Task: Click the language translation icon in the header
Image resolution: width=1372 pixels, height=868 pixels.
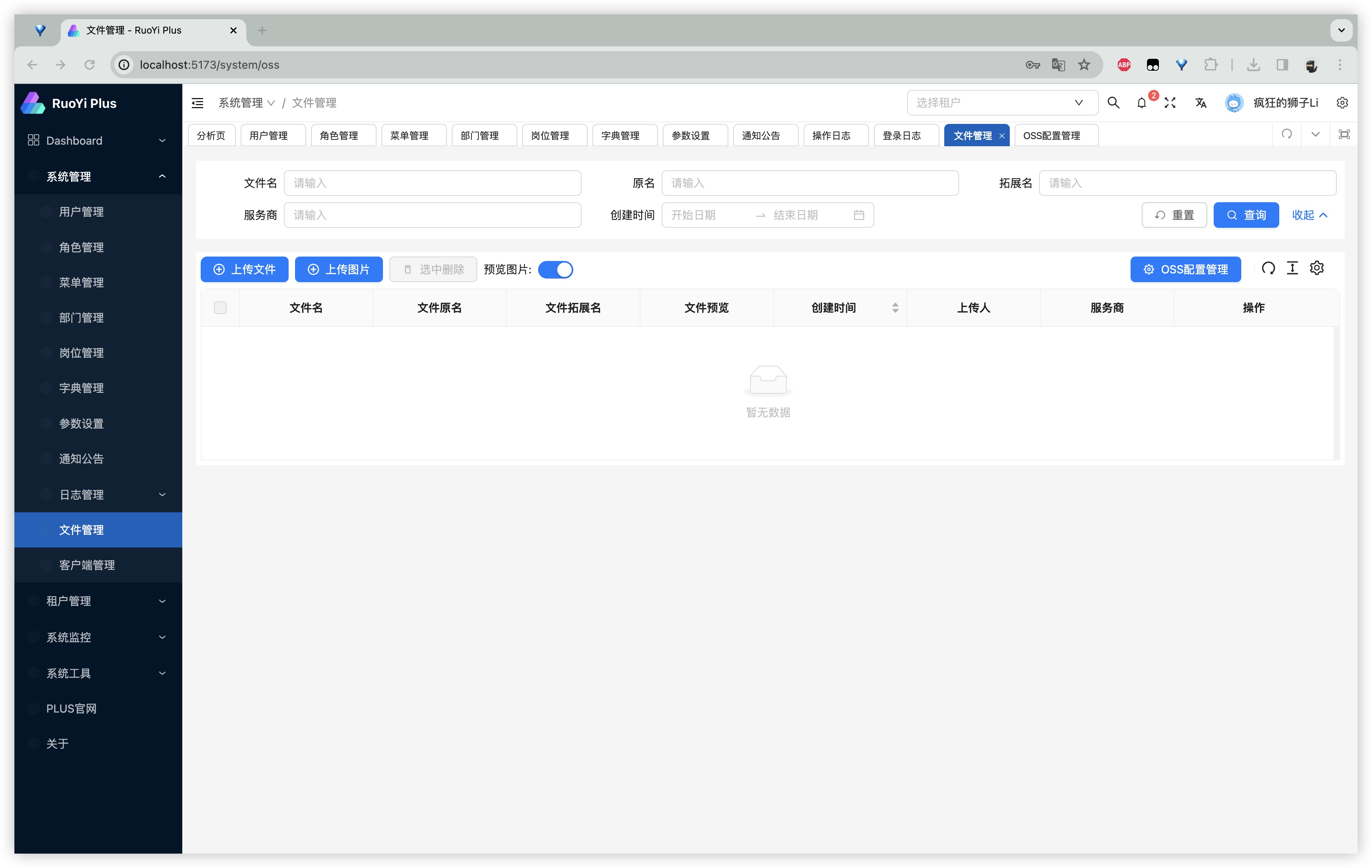Action: pyautogui.click(x=1200, y=103)
